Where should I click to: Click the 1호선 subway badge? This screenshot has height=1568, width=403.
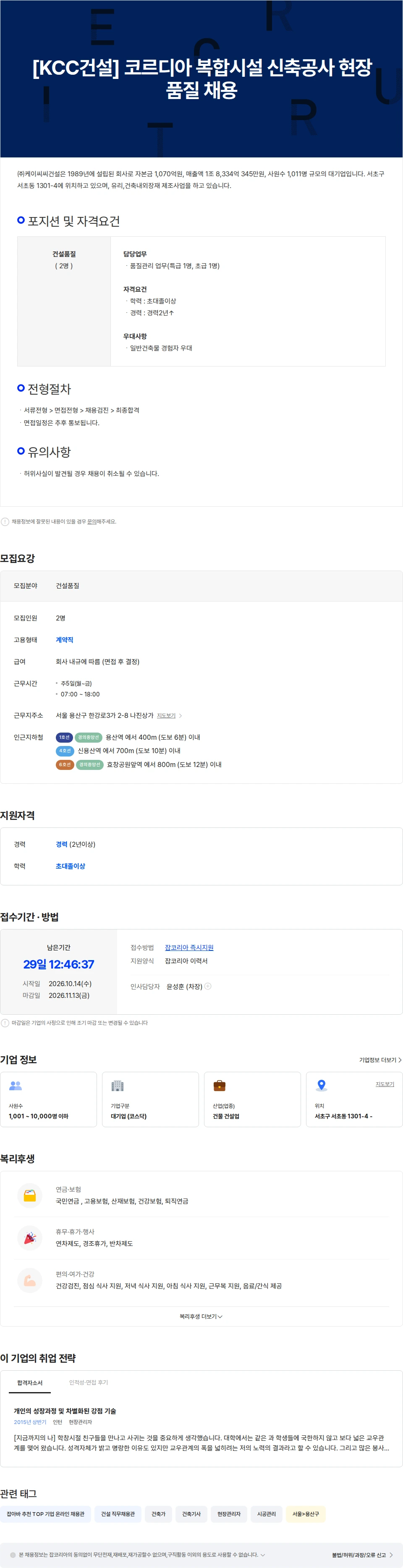(64, 738)
